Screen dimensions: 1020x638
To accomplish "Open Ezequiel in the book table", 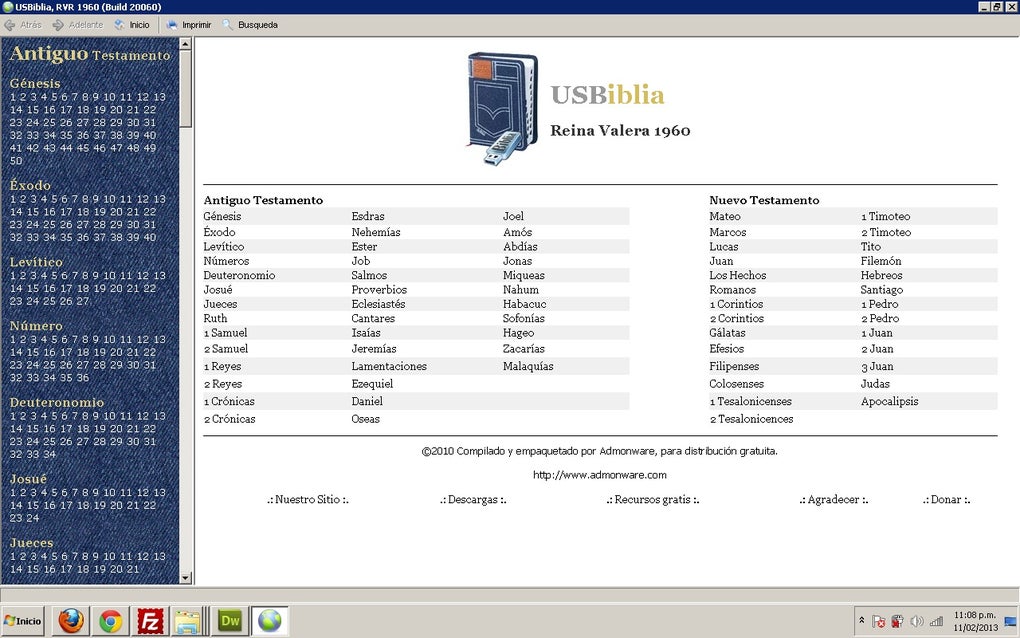I will point(372,384).
